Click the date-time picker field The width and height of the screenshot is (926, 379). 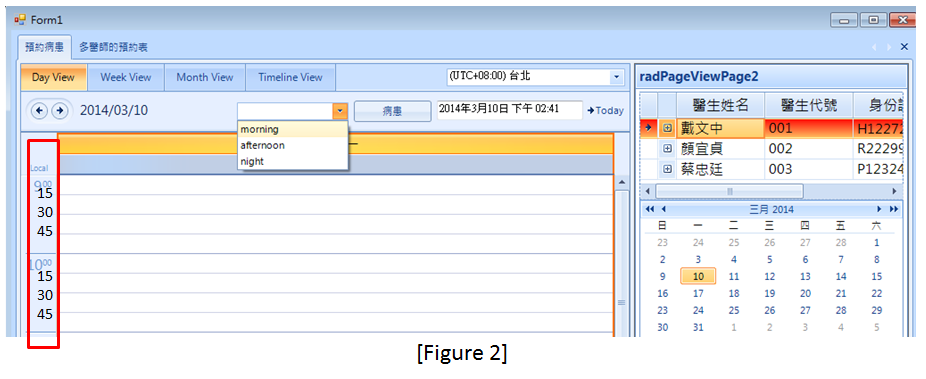[x=510, y=109]
